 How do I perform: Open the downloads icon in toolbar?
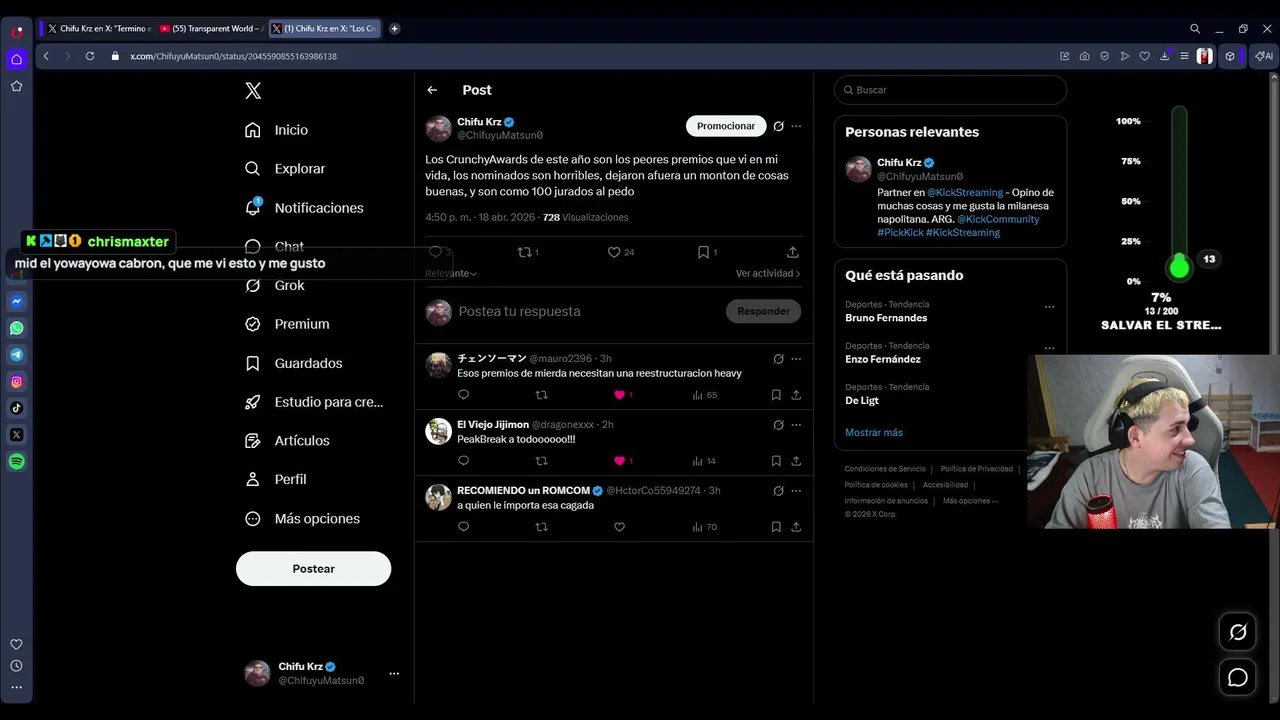pos(1164,56)
